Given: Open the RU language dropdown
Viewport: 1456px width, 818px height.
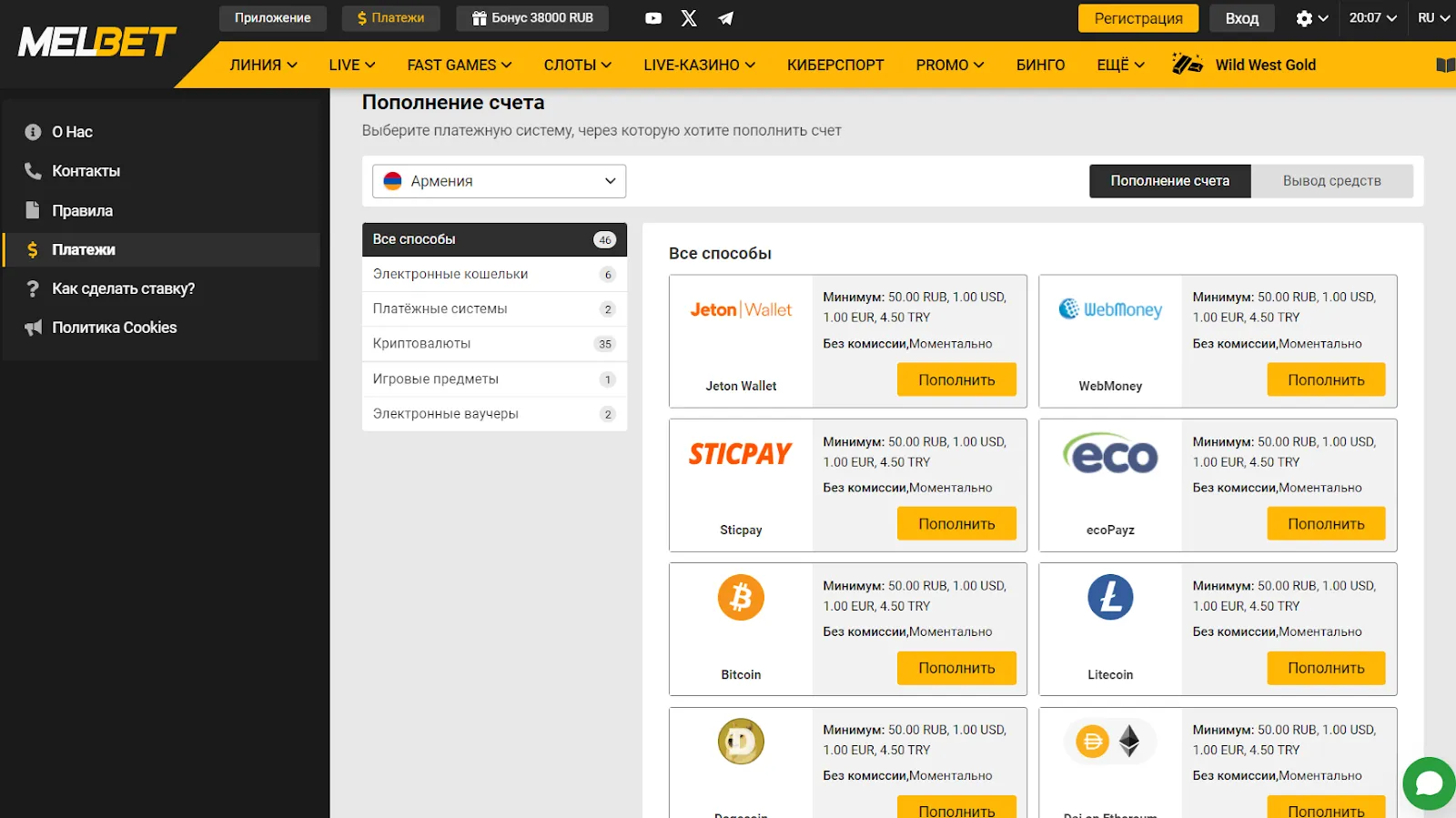Looking at the screenshot, I should [1433, 18].
